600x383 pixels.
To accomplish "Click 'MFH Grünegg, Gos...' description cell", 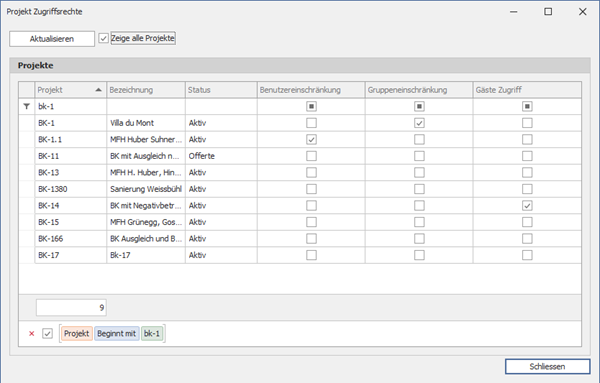I will coord(146,222).
